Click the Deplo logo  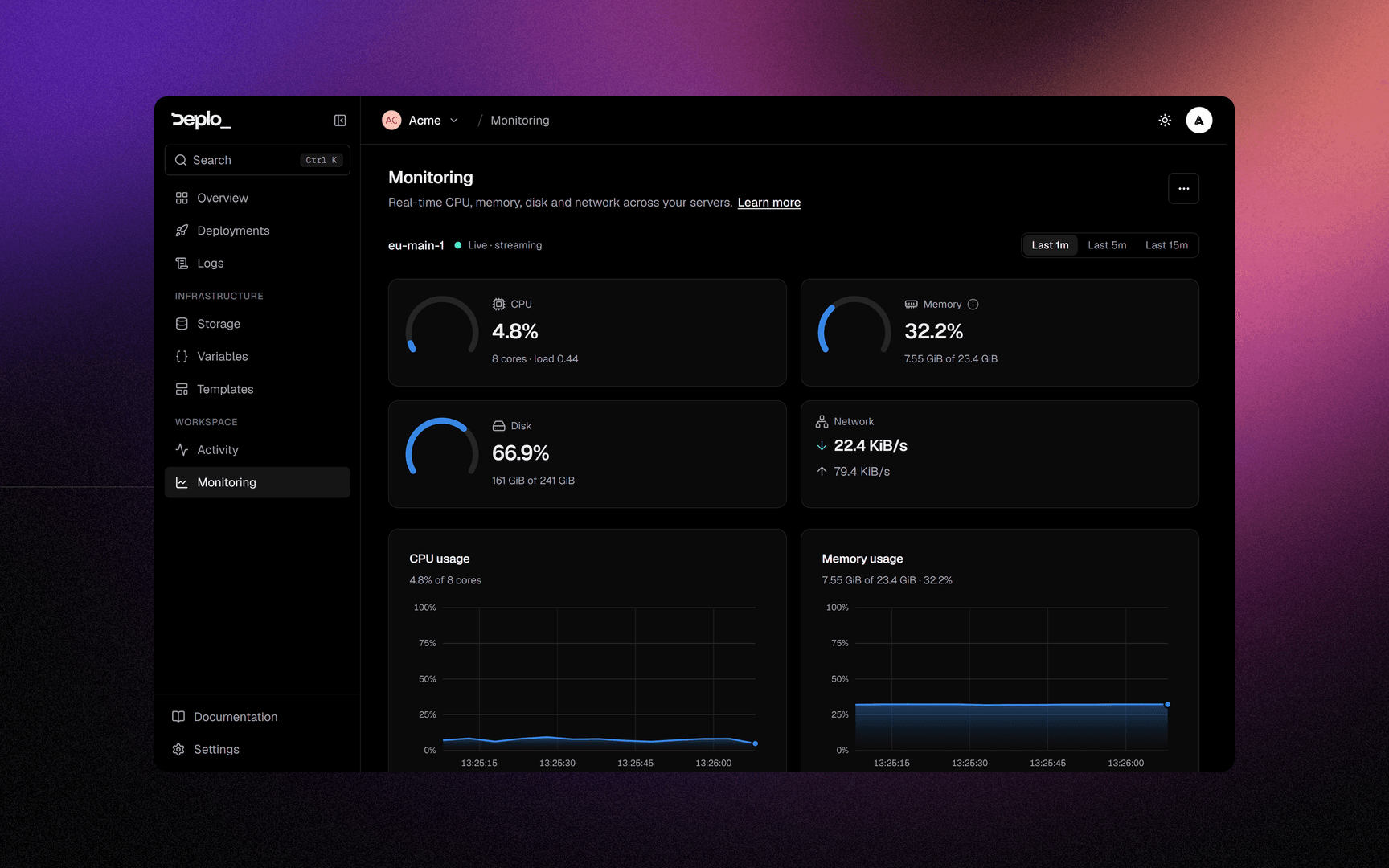[x=201, y=120]
